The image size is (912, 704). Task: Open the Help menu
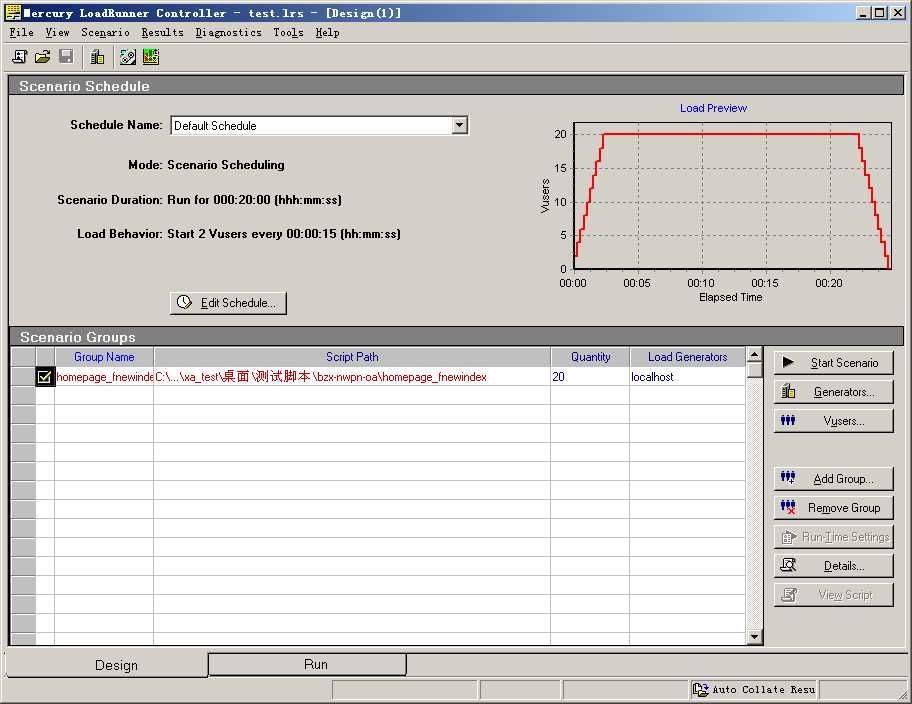[x=327, y=33]
